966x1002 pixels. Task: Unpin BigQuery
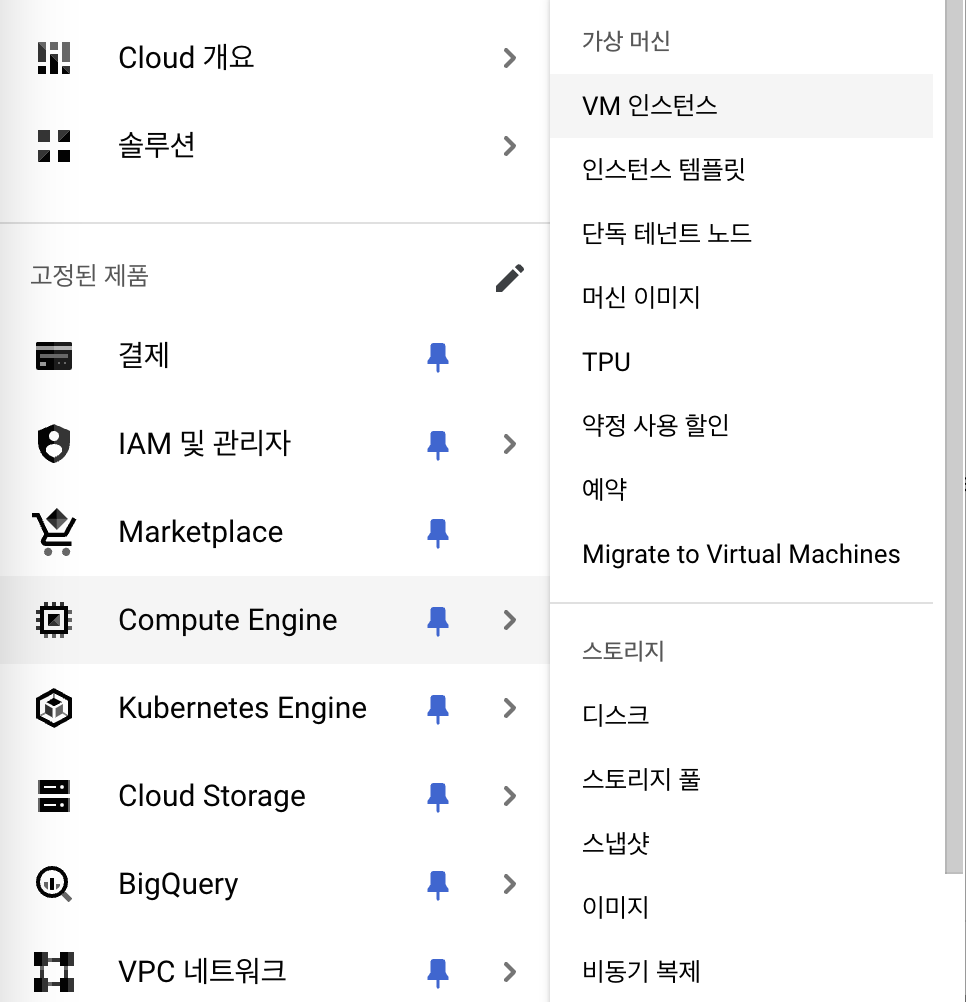coord(438,884)
